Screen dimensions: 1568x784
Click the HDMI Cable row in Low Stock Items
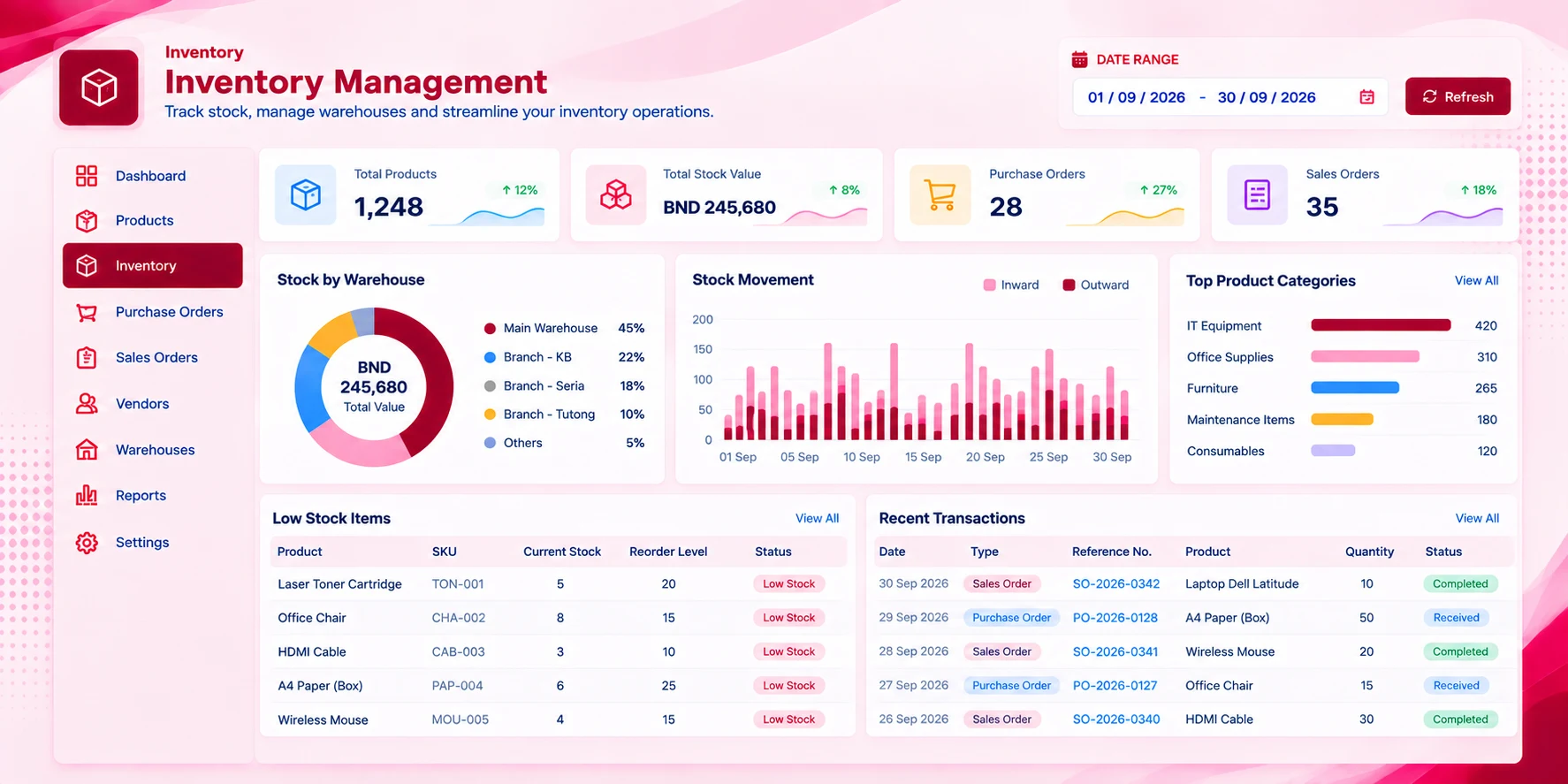click(558, 652)
